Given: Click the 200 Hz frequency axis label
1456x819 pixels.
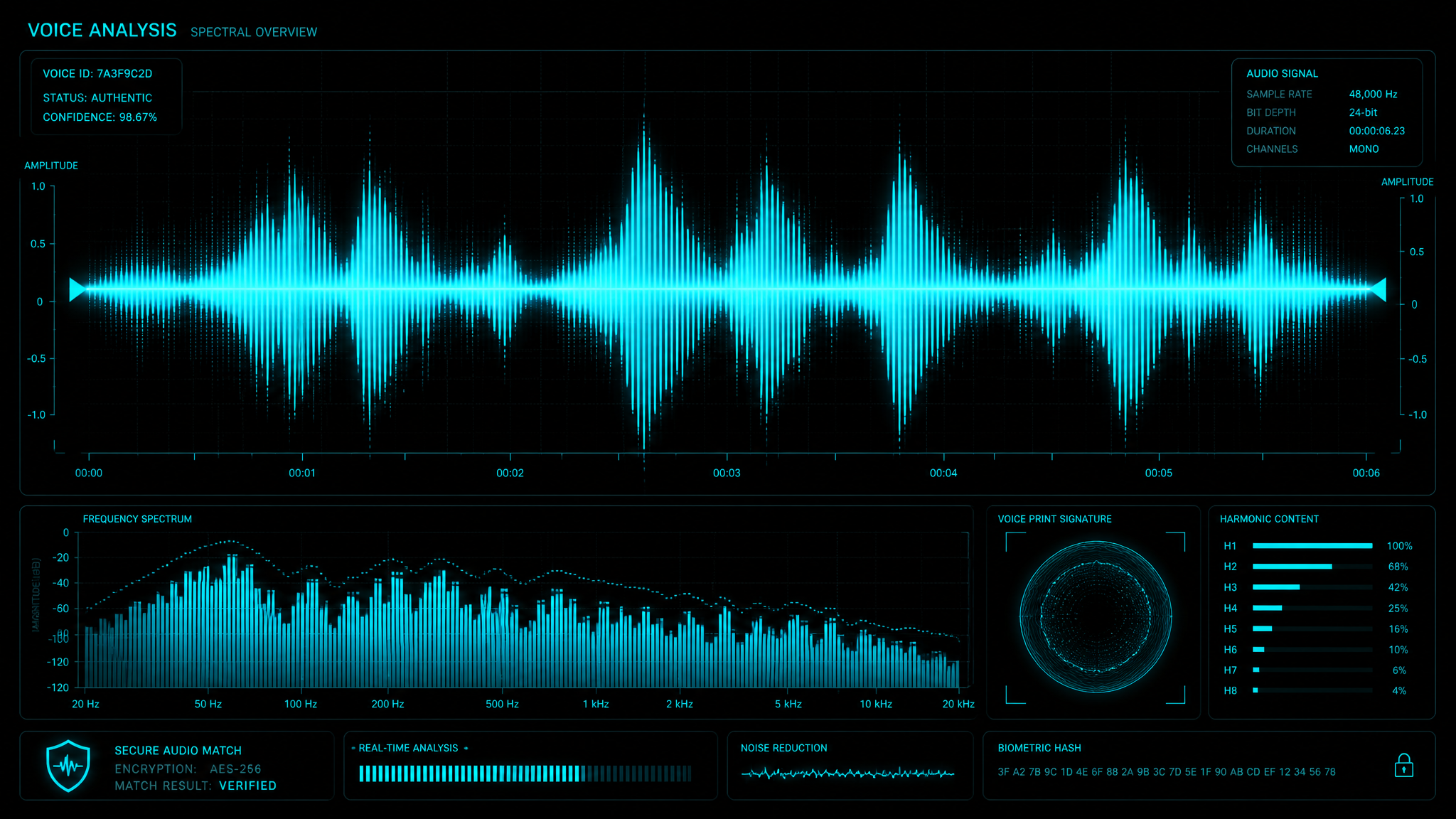Looking at the screenshot, I should coord(387,705).
